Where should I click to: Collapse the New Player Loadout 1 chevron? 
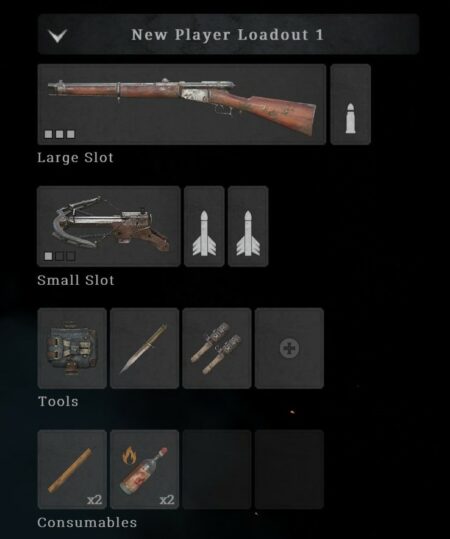pyautogui.click(x=57, y=35)
